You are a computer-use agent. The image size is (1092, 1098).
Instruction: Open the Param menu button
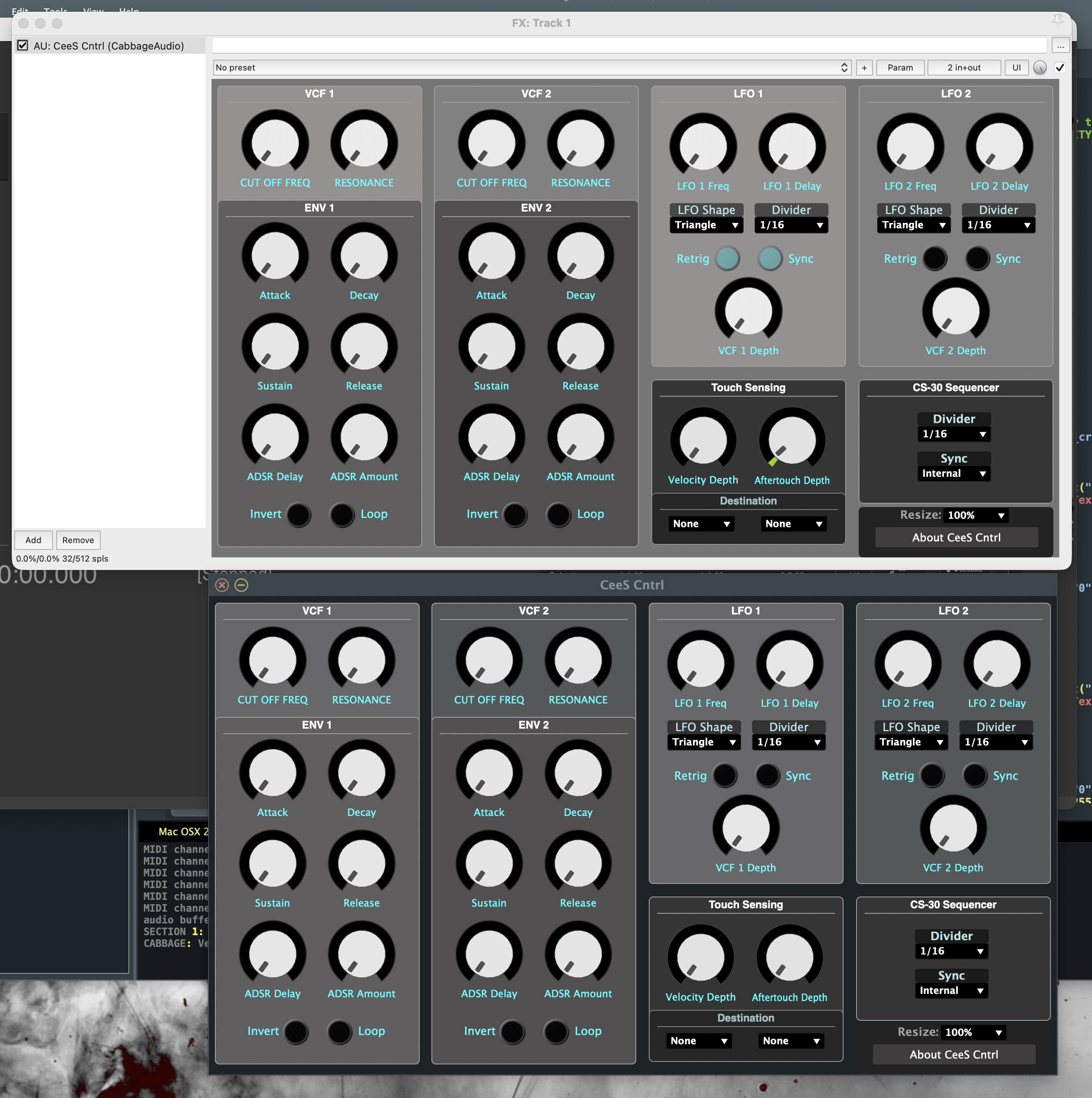coord(900,68)
